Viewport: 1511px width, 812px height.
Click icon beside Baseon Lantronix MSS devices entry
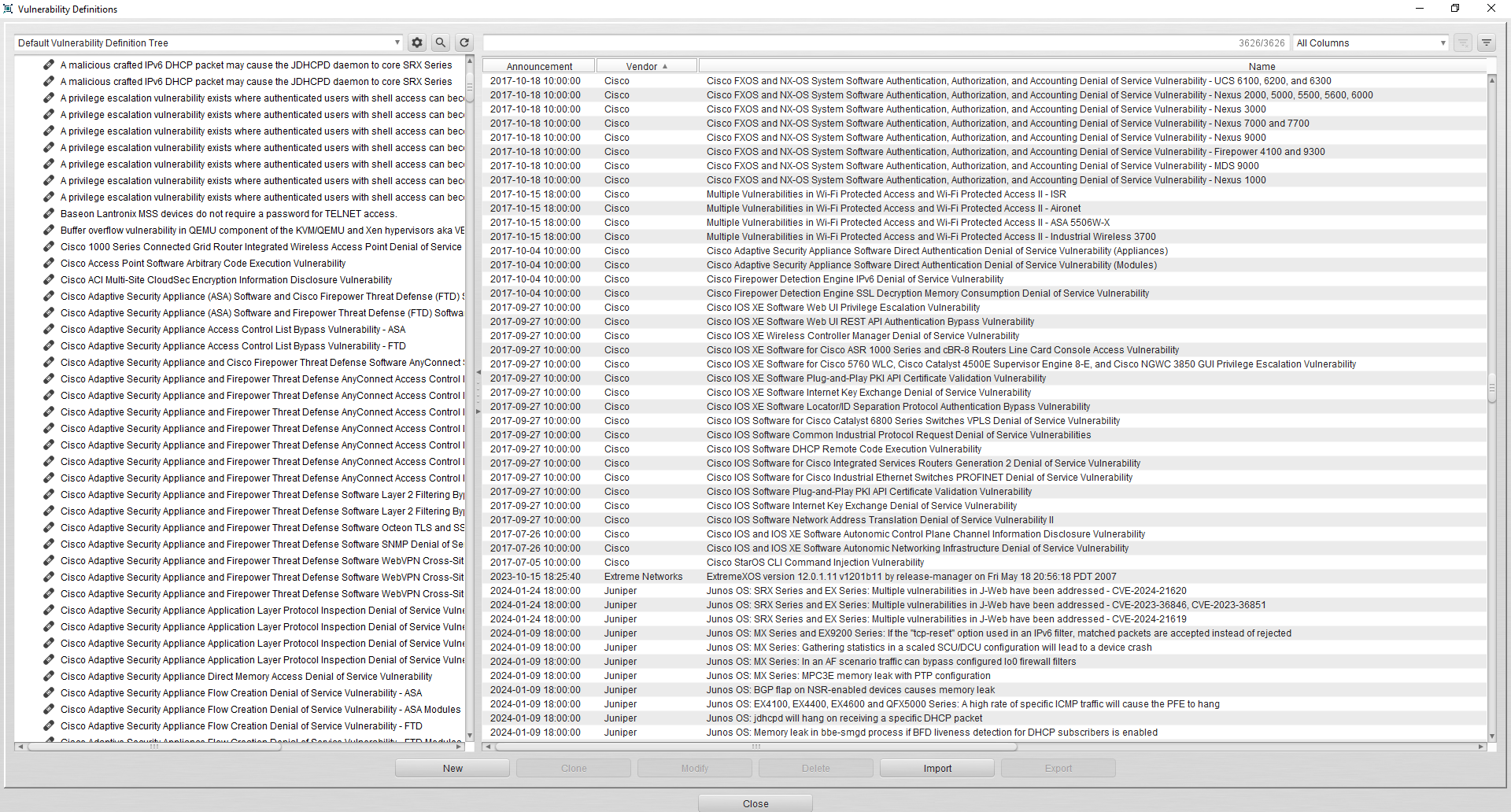pos(49,213)
